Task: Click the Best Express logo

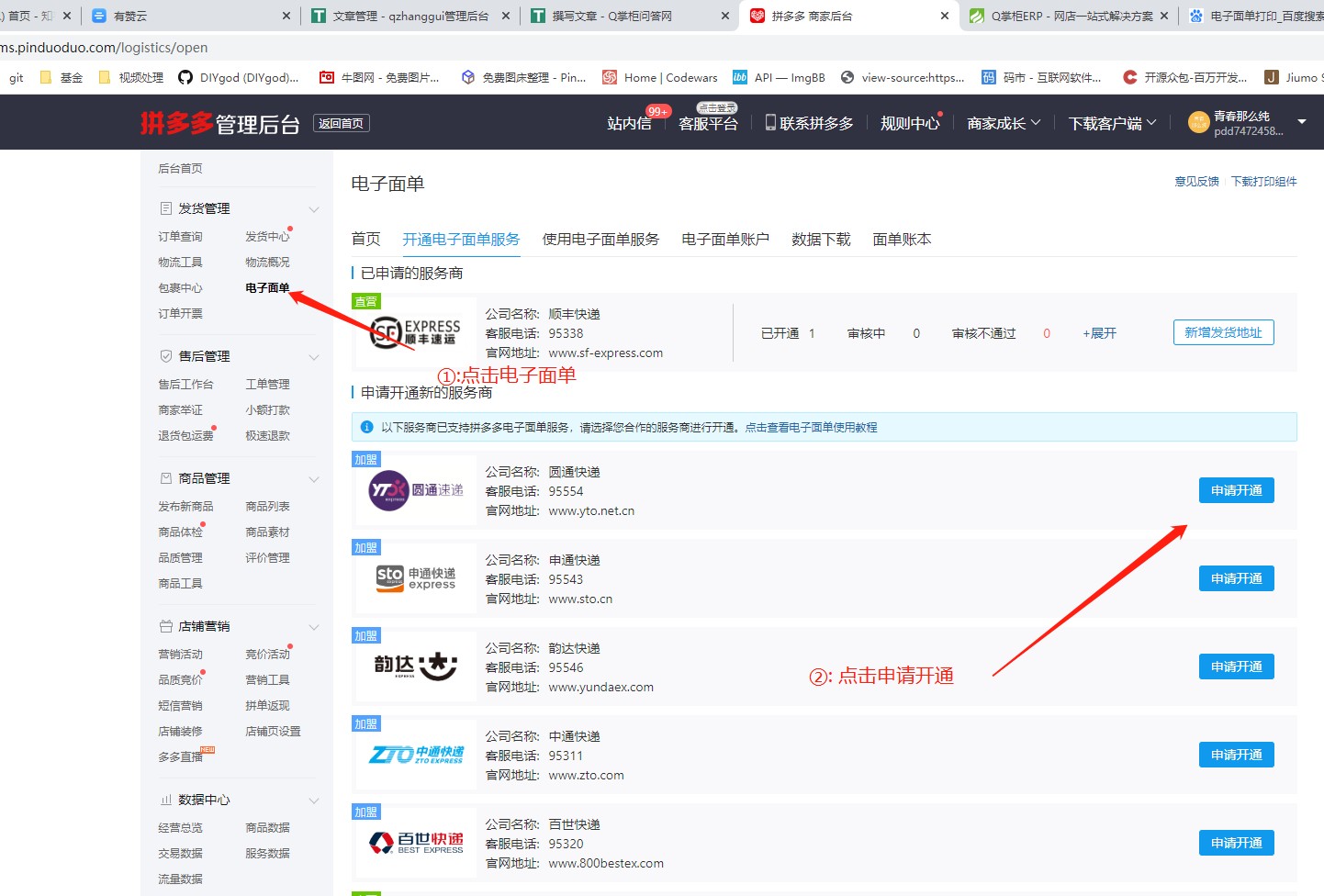Action: pyautogui.click(x=415, y=843)
